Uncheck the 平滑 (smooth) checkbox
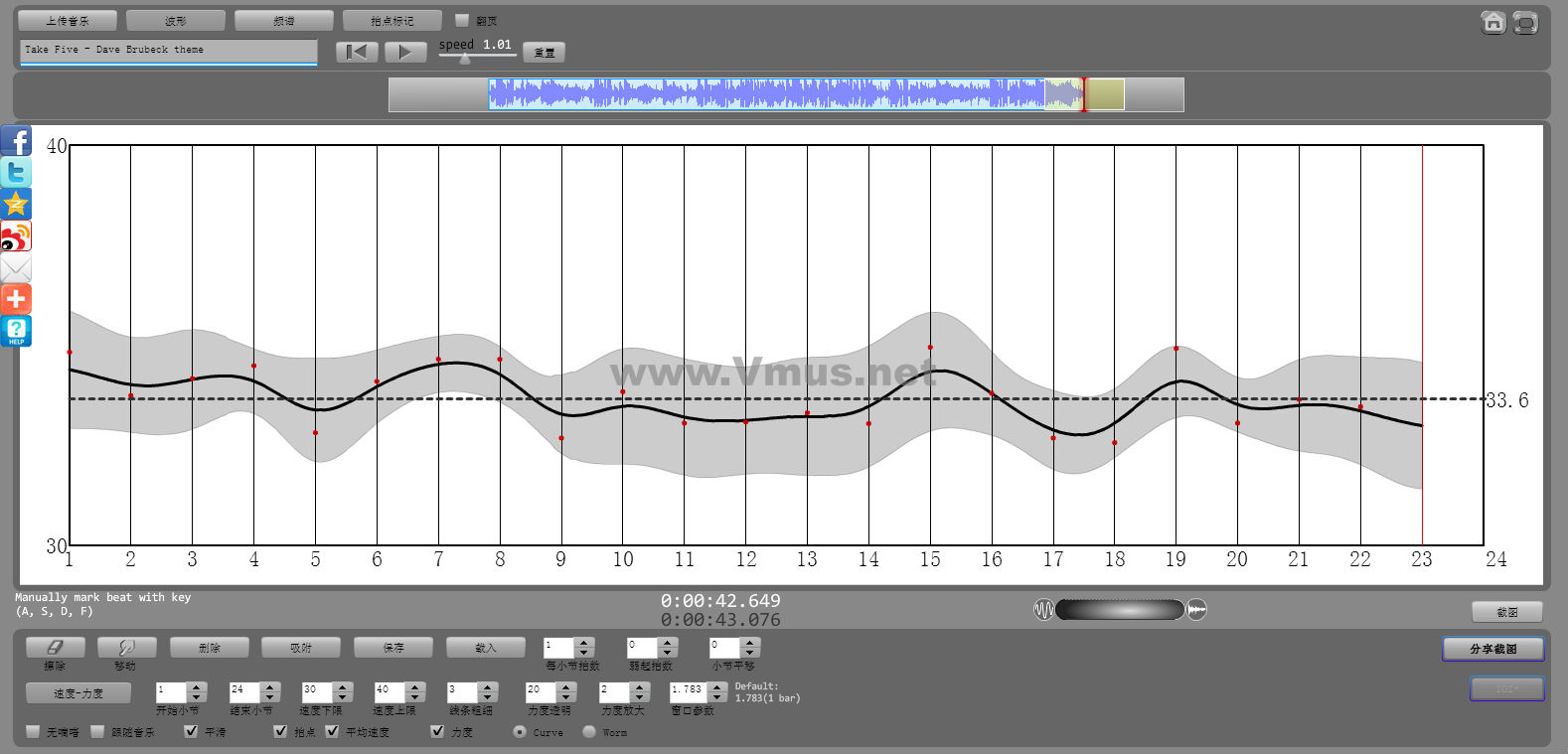The height and width of the screenshot is (754, 1568). click(x=191, y=731)
